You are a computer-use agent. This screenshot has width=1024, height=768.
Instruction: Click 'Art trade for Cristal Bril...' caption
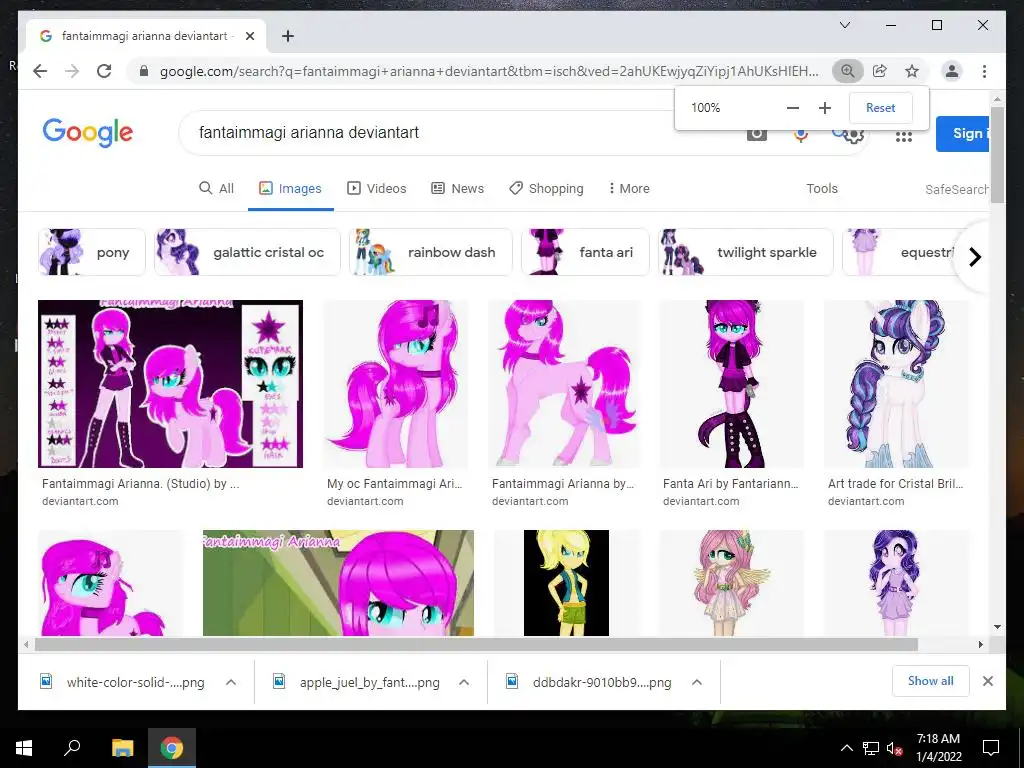[x=895, y=484]
